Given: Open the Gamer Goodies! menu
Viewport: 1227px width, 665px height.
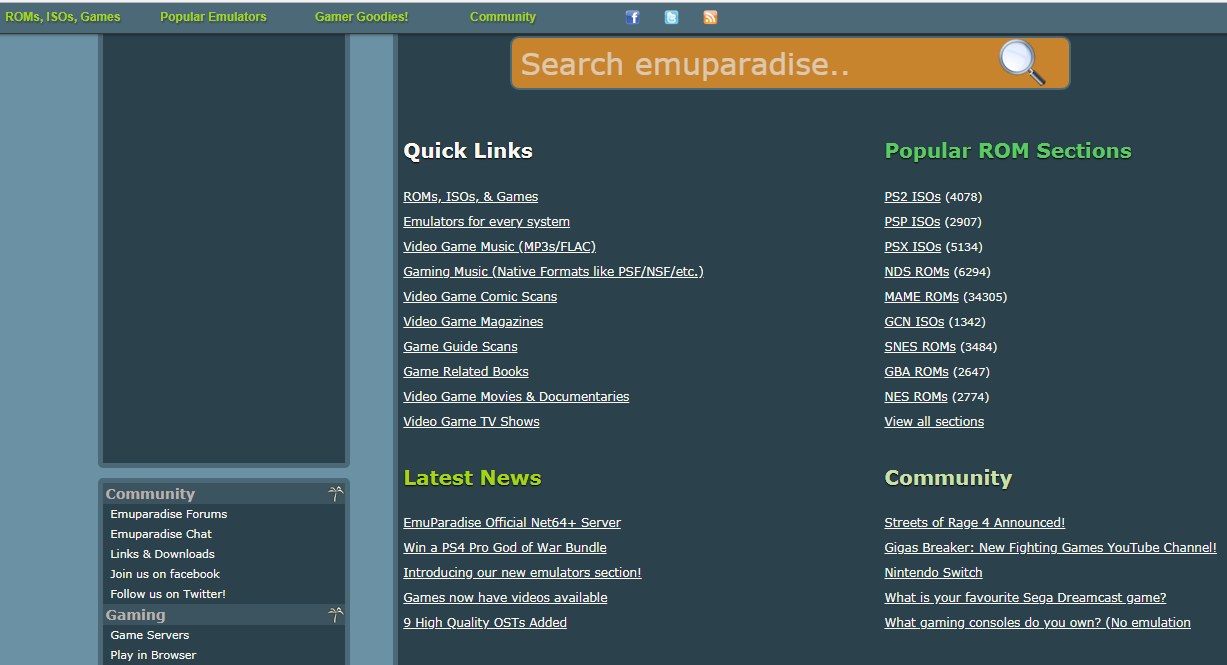Looking at the screenshot, I should click(x=361, y=17).
